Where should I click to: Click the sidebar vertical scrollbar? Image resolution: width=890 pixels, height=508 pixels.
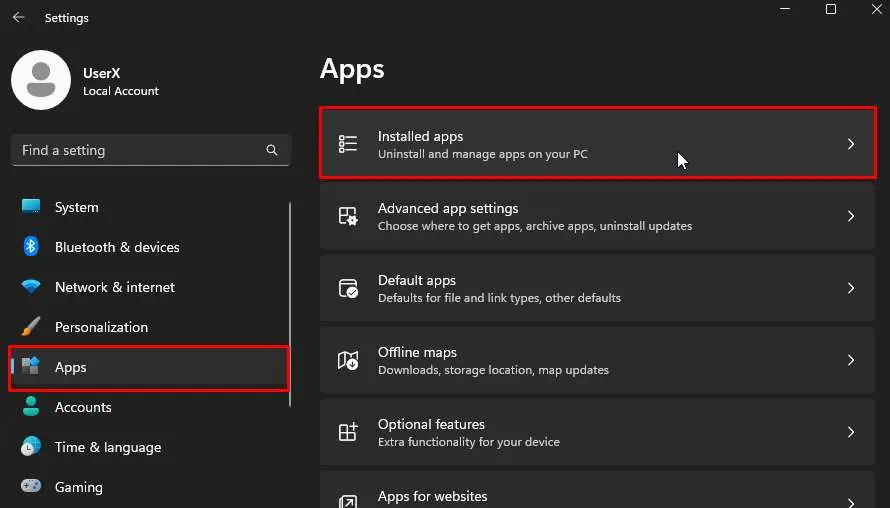[290, 300]
